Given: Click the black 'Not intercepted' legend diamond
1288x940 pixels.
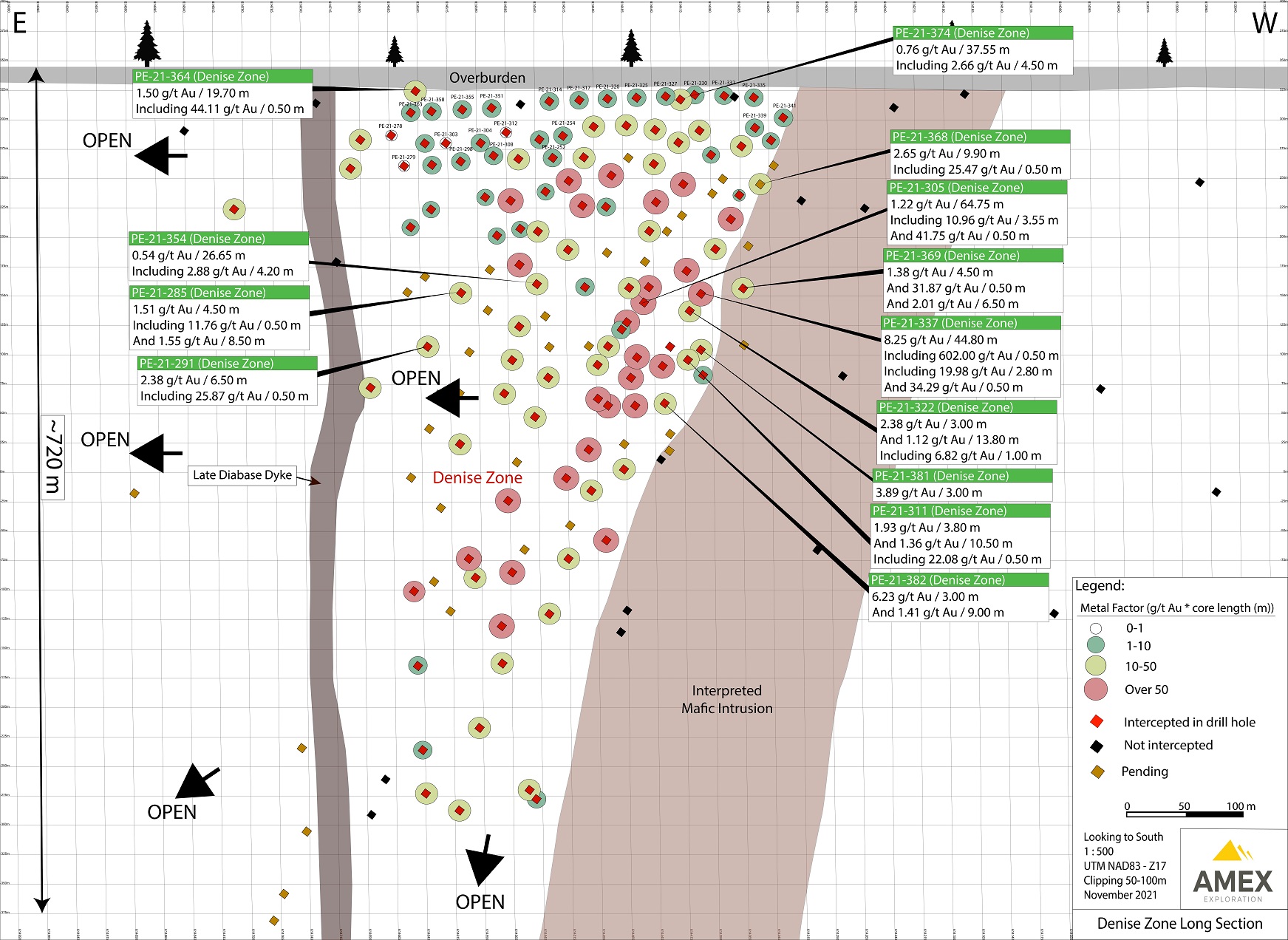Looking at the screenshot, I should [x=1097, y=746].
